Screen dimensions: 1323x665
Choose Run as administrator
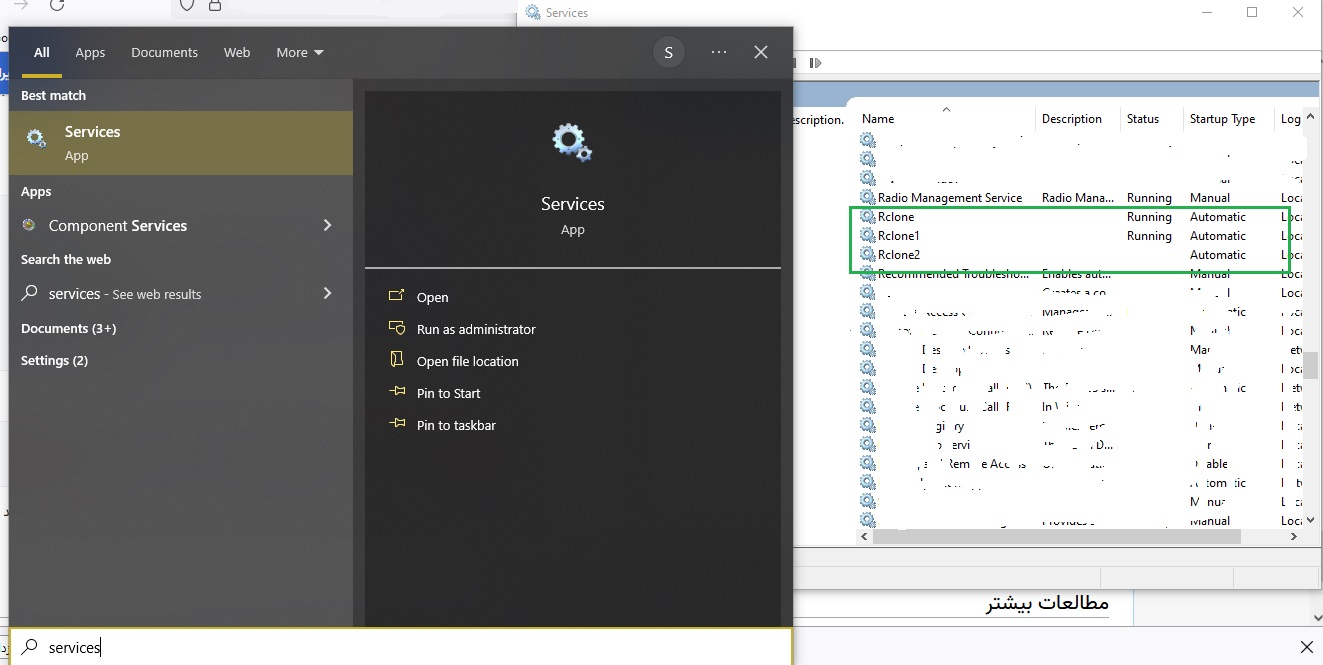pos(476,329)
